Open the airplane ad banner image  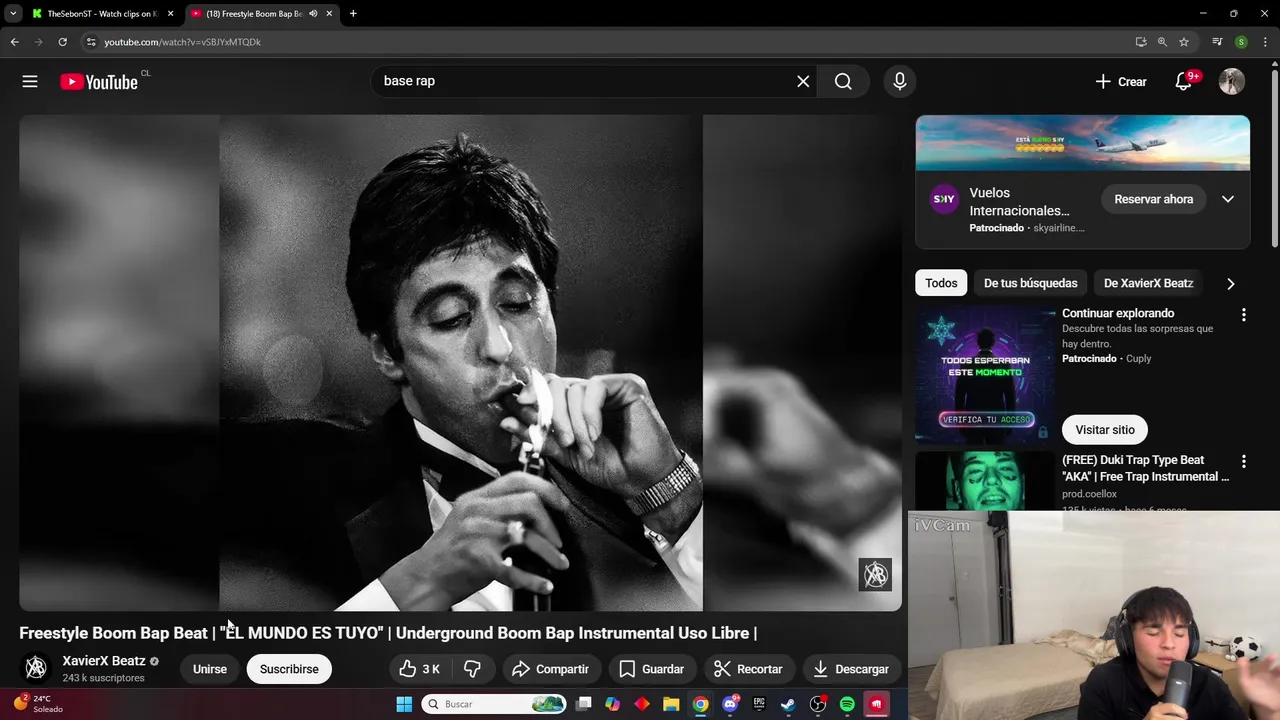(x=1082, y=143)
